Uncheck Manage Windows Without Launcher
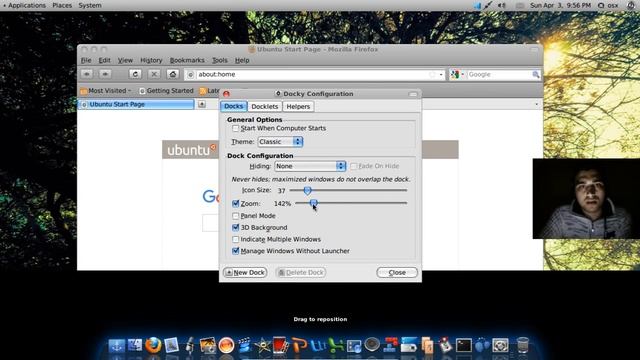 (x=236, y=251)
